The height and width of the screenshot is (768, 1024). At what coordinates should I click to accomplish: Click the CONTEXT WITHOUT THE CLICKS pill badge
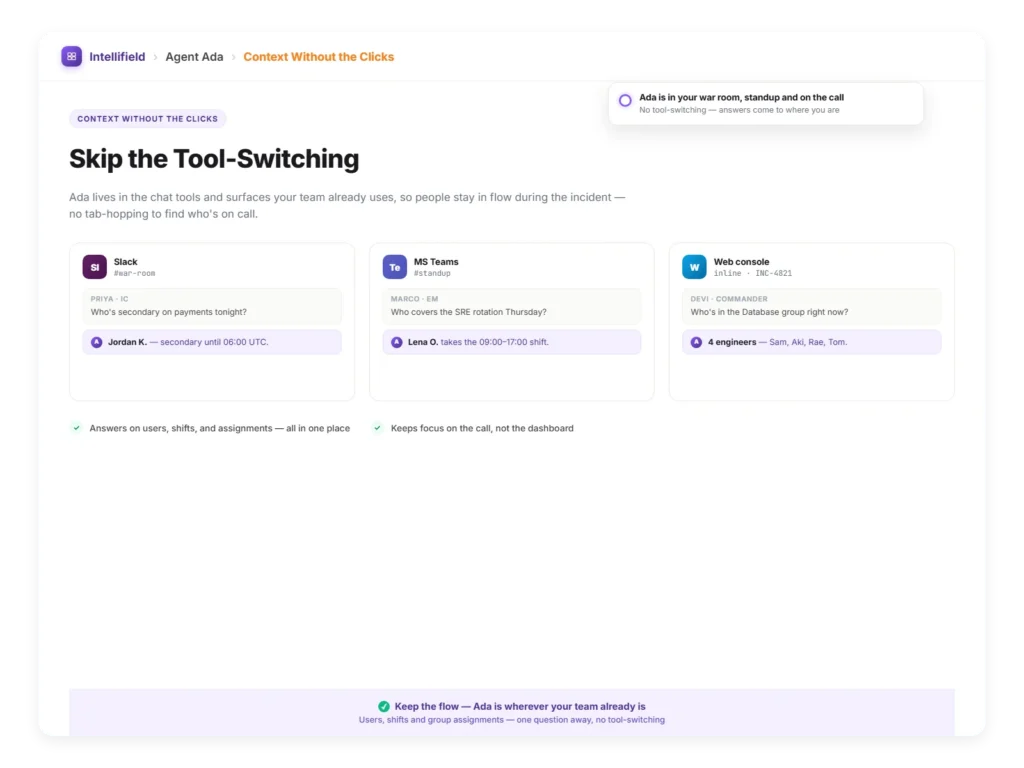click(148, 119)
